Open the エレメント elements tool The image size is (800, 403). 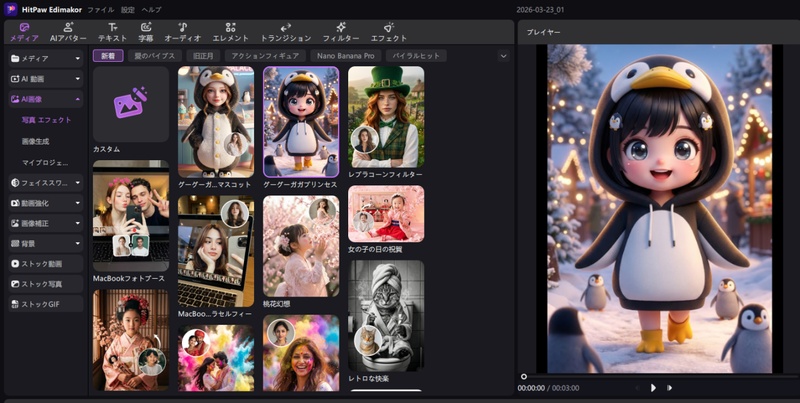(231, 32)
